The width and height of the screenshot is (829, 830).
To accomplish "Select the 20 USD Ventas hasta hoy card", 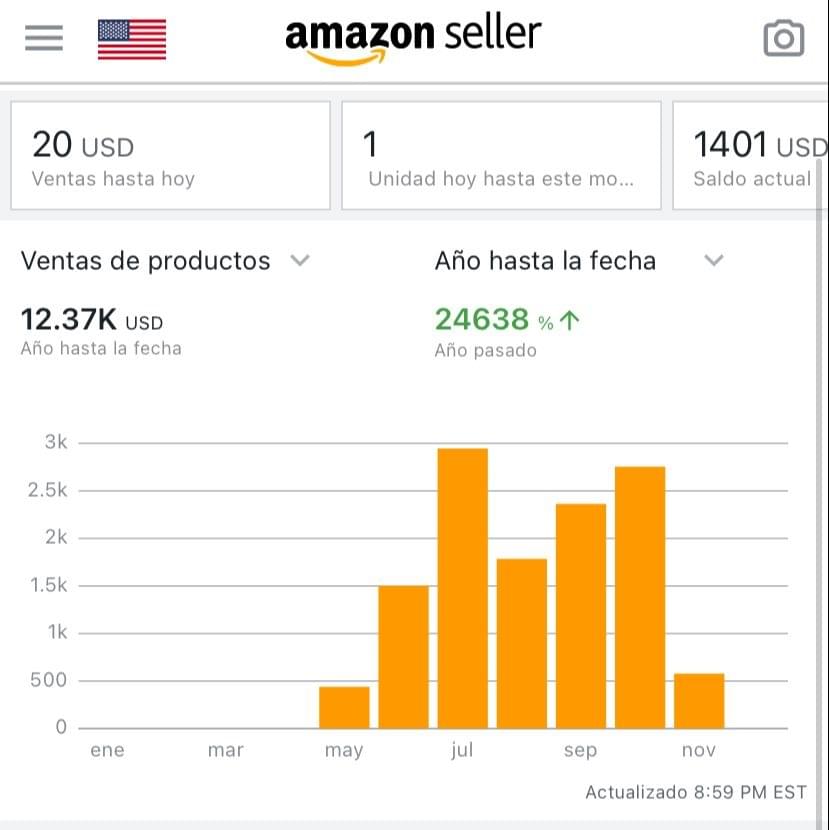I will tap(170, 157).
